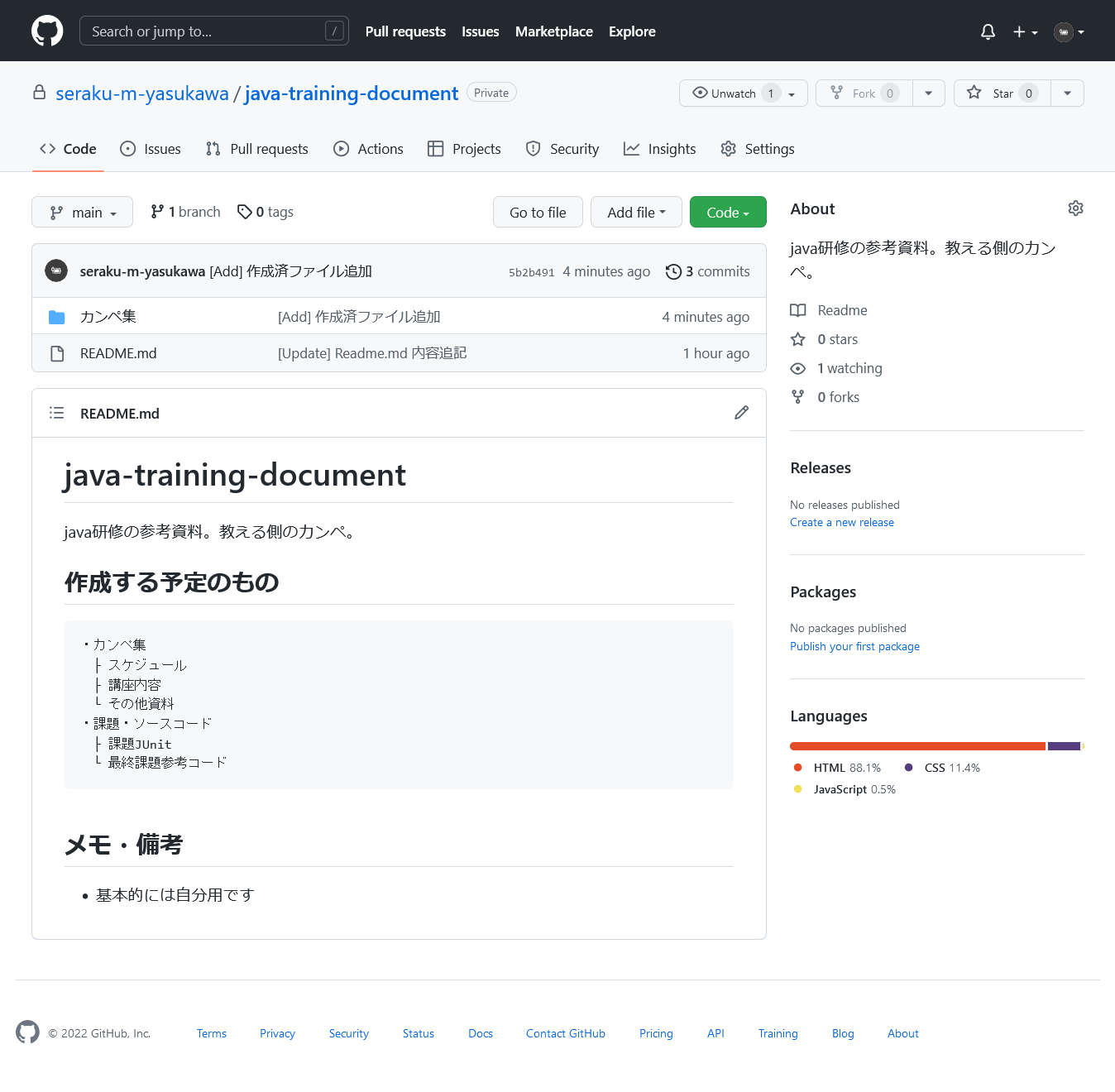Open the Packages heading link

(823, 592)
